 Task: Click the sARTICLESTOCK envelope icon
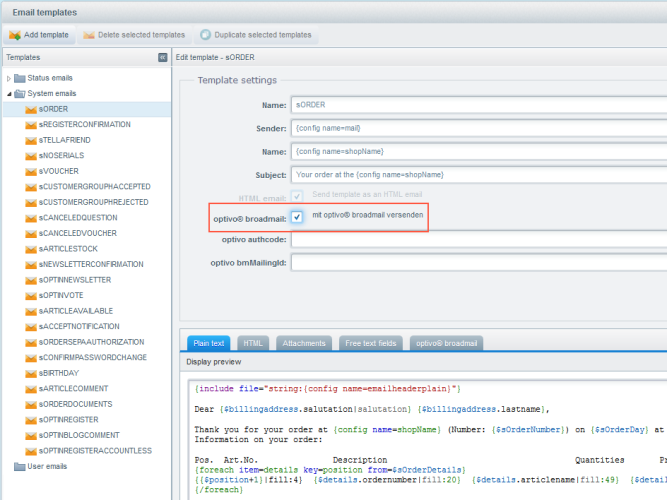[31, 249]
